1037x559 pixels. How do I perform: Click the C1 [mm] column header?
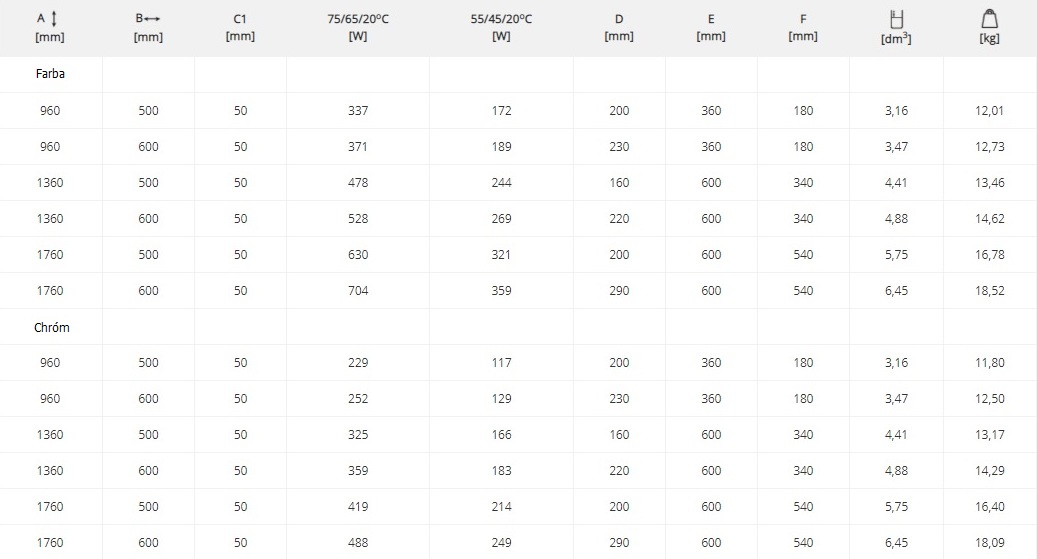click(240, 27)
